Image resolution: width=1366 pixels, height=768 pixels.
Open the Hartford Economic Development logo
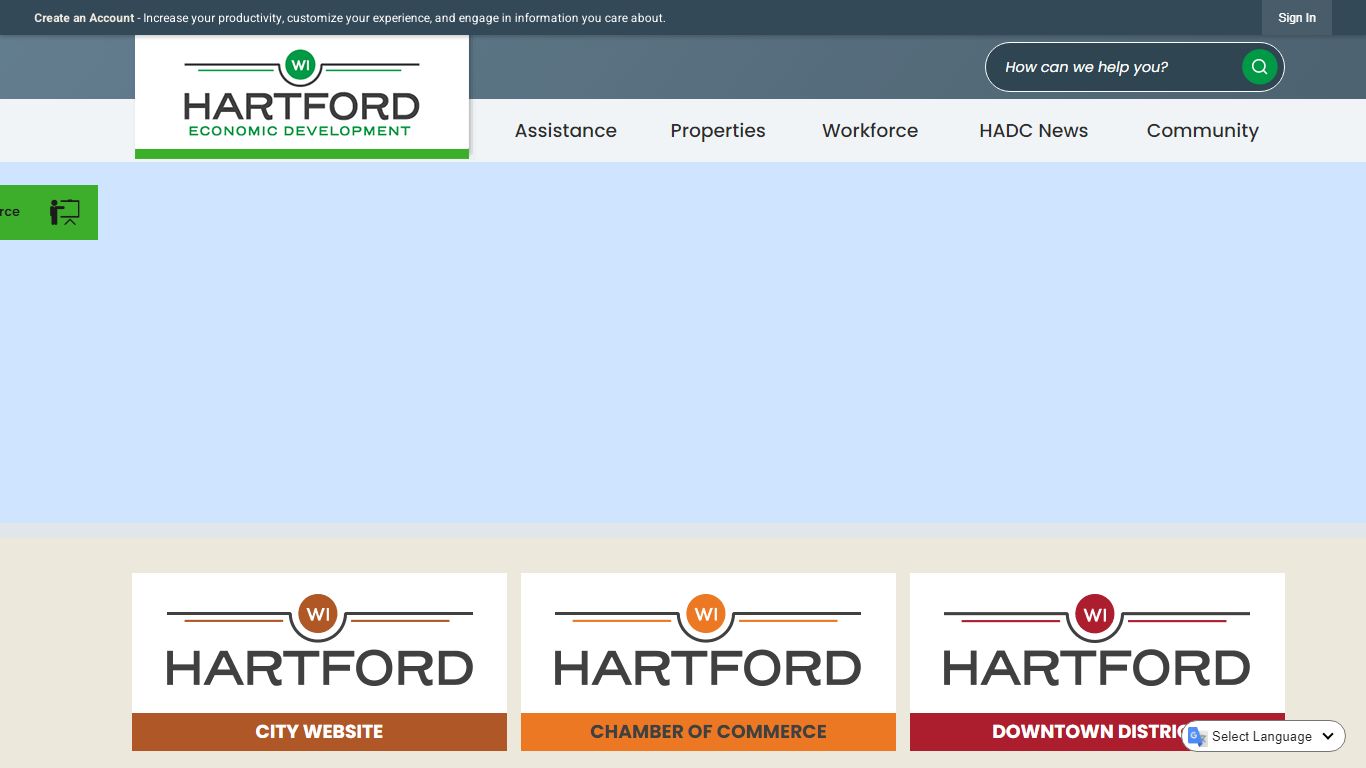[302, 97]
